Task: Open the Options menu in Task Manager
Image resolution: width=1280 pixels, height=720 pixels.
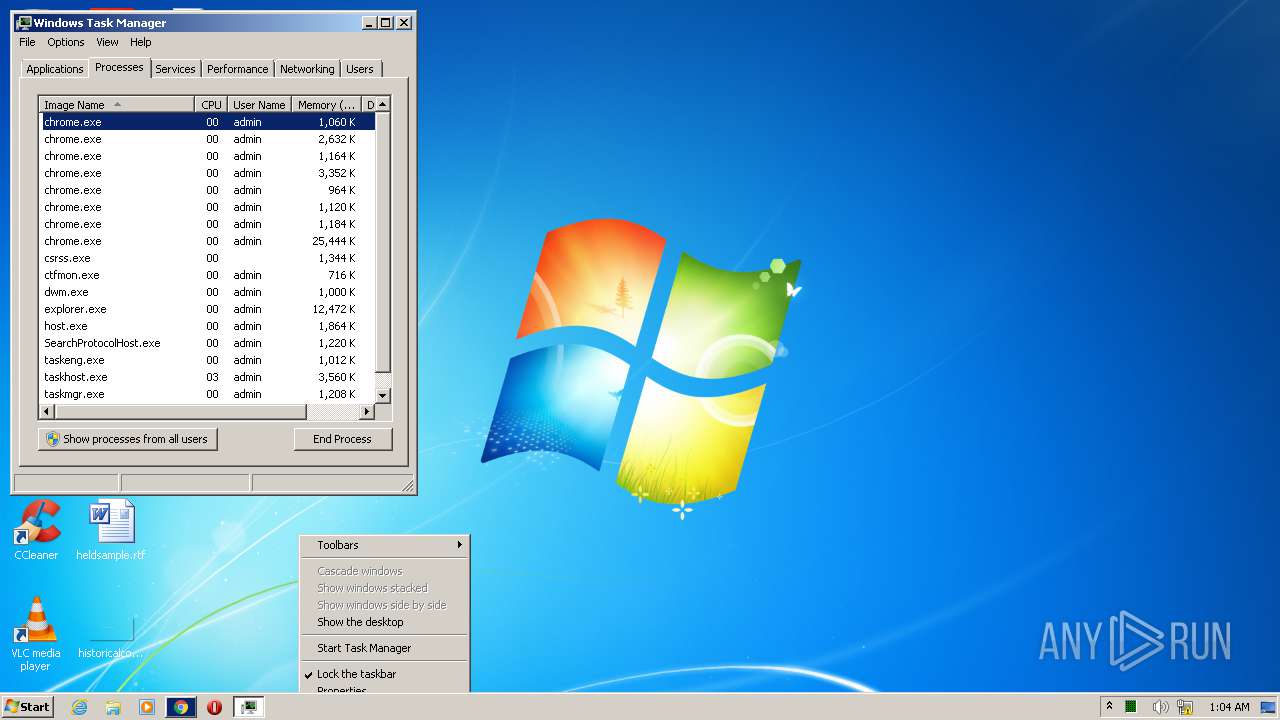Action: click(x=66, y=42)
